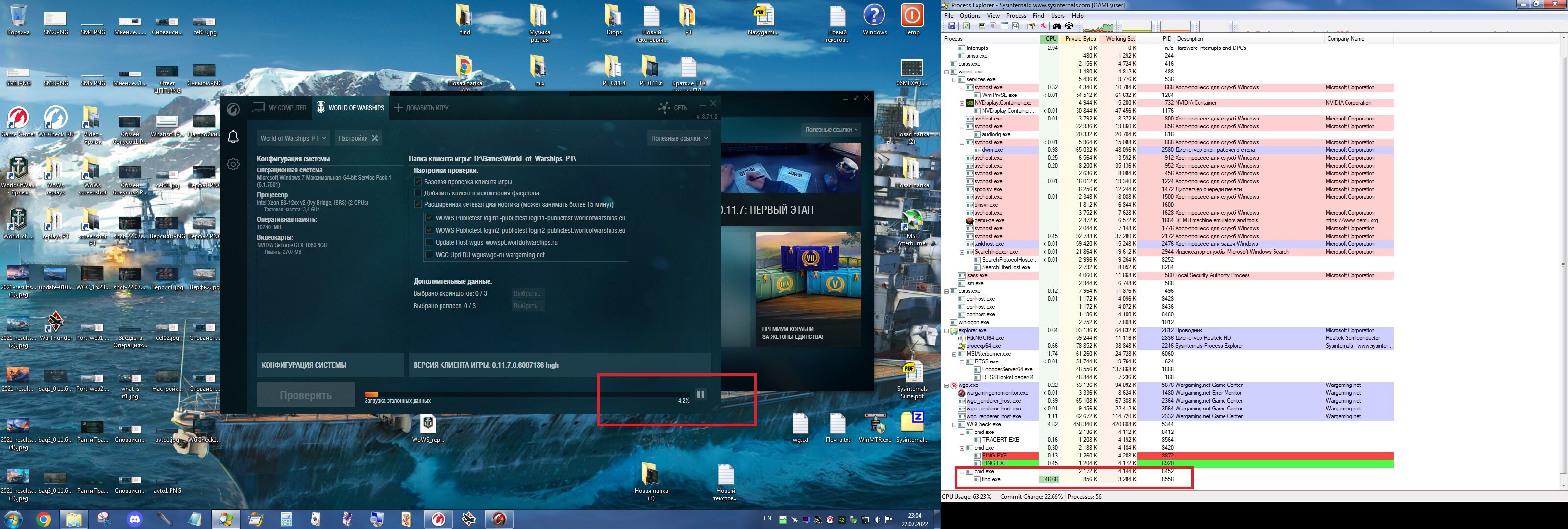Click the check progress bar

(x=527, y=394)
